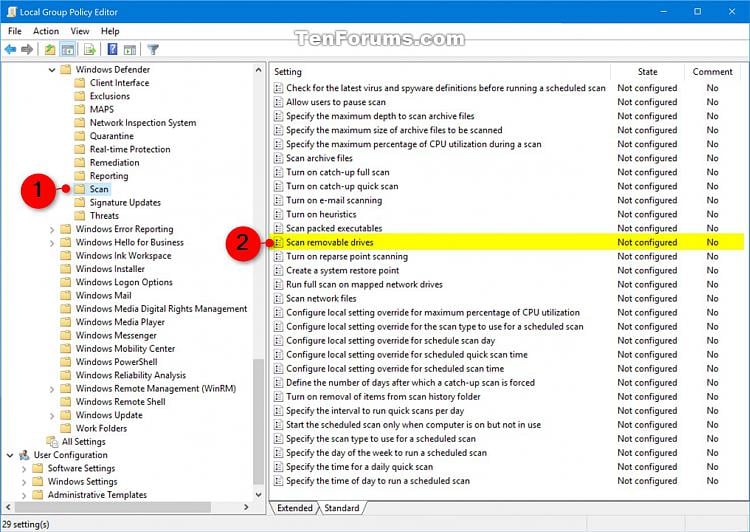Viewport: 750px width, 532px height.
Task: Expand the Administrative Templates node
Action: click(24, 495)
